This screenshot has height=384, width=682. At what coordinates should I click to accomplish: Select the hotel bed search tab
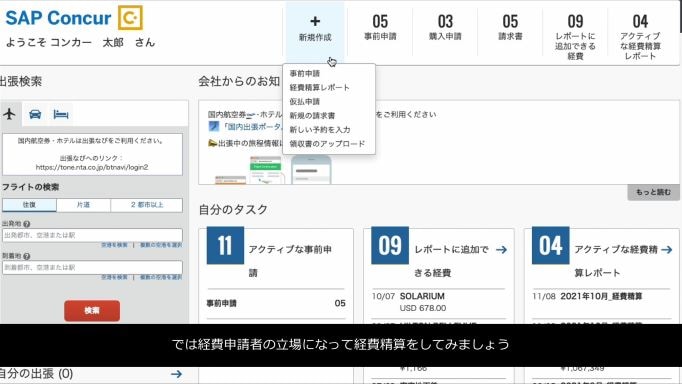point(60,114)
